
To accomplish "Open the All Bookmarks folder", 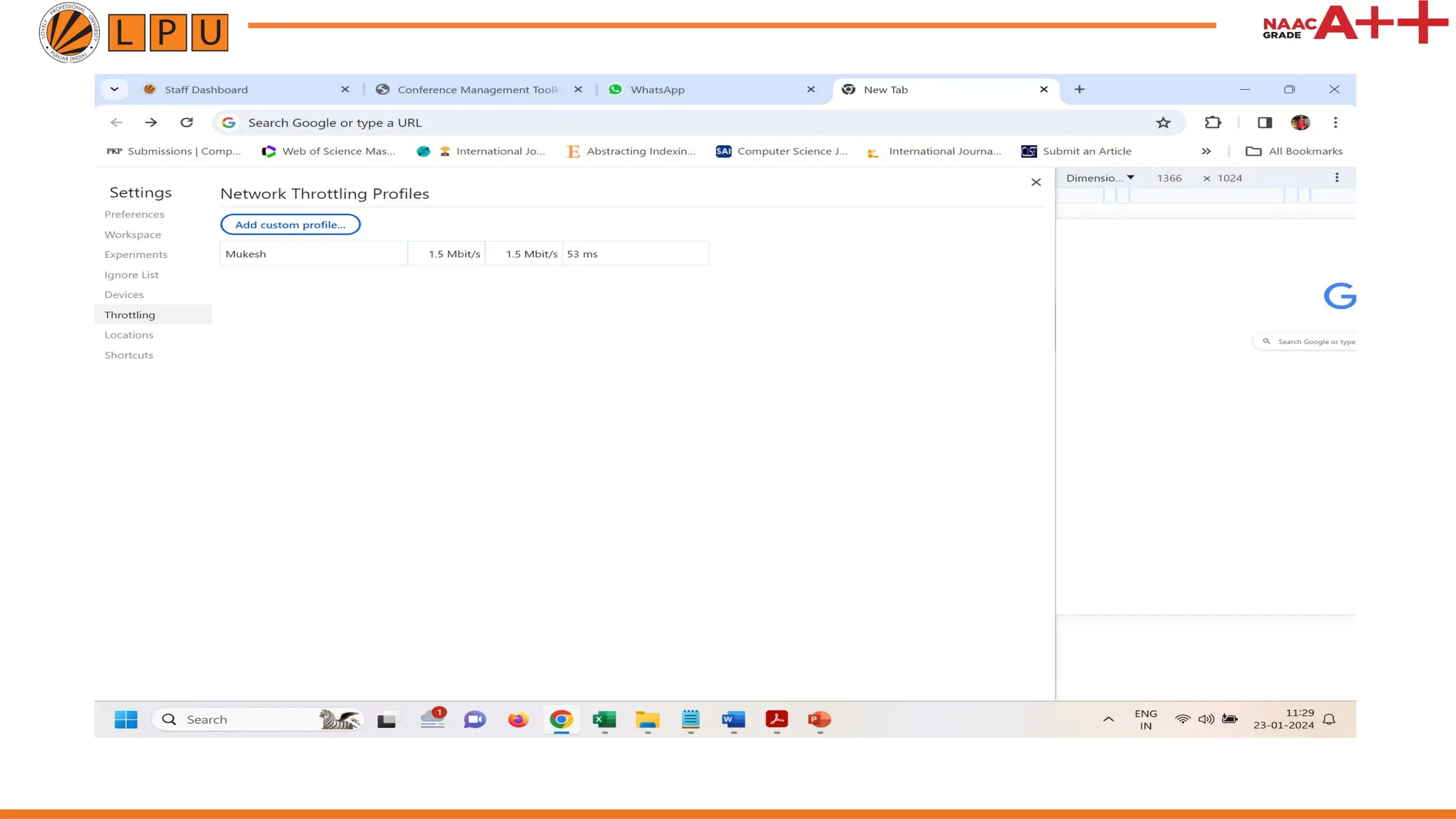I will pyautogui.click(x=1295, y=151).
